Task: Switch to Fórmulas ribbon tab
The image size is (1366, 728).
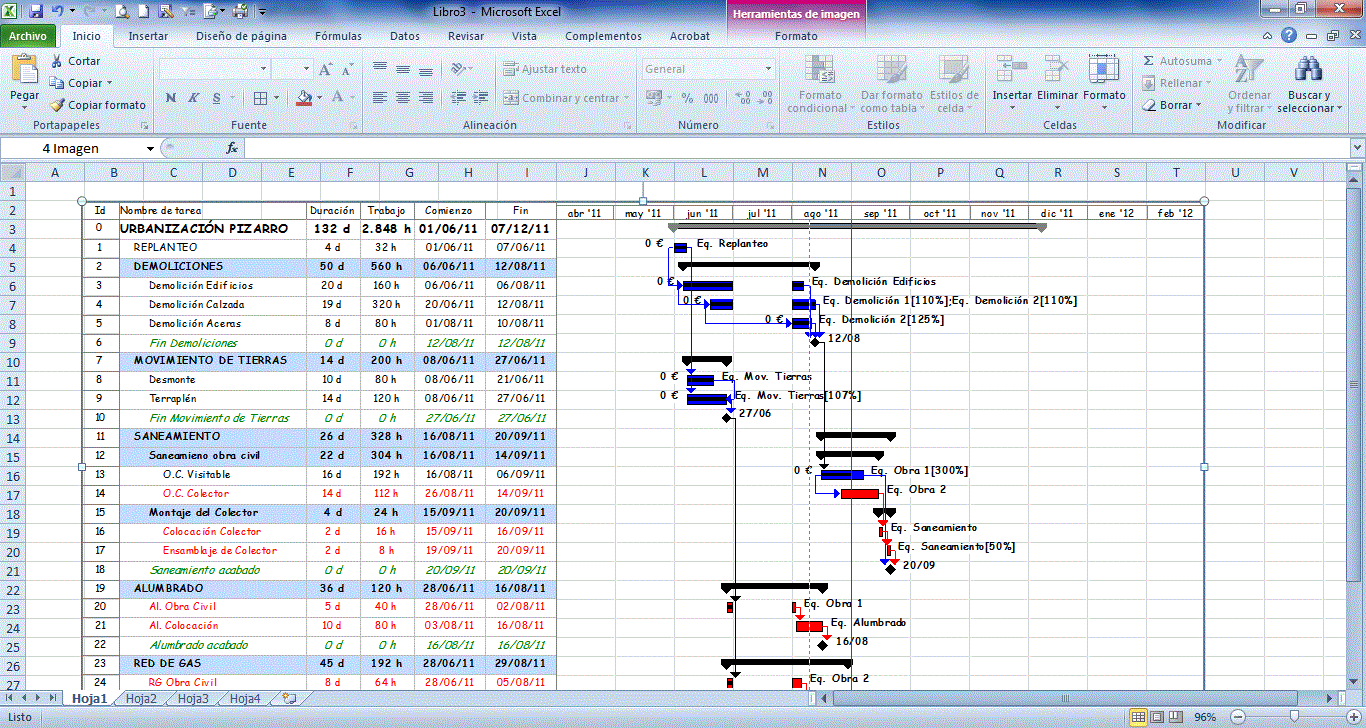Action: [338, 36]
